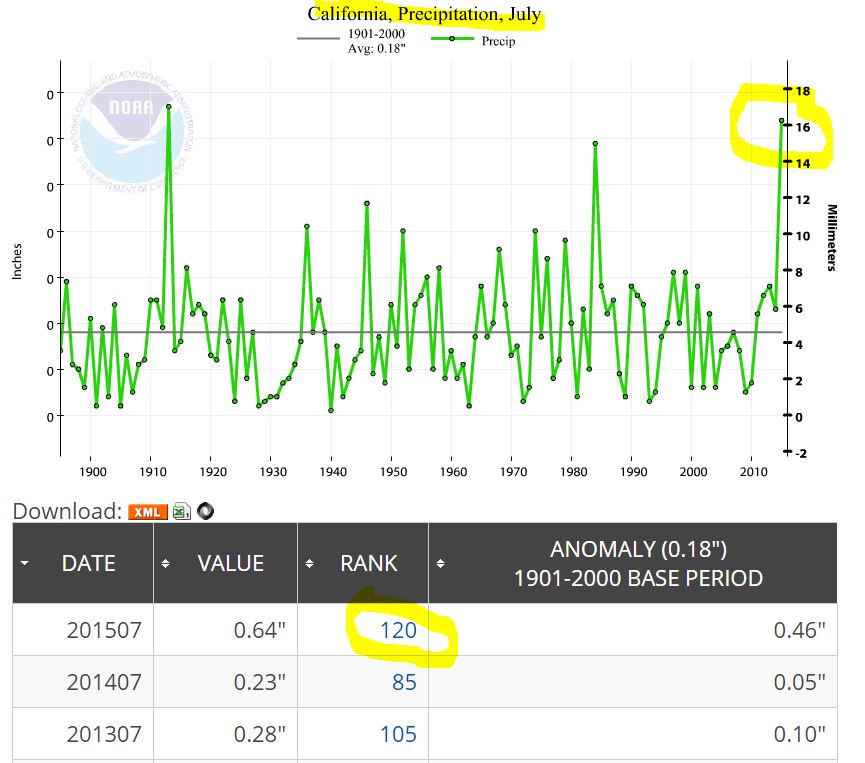The height and width of the screenshot is (763, 865).
Task: Open rank 105 link for 201307
Action: [x=398, y=735]
